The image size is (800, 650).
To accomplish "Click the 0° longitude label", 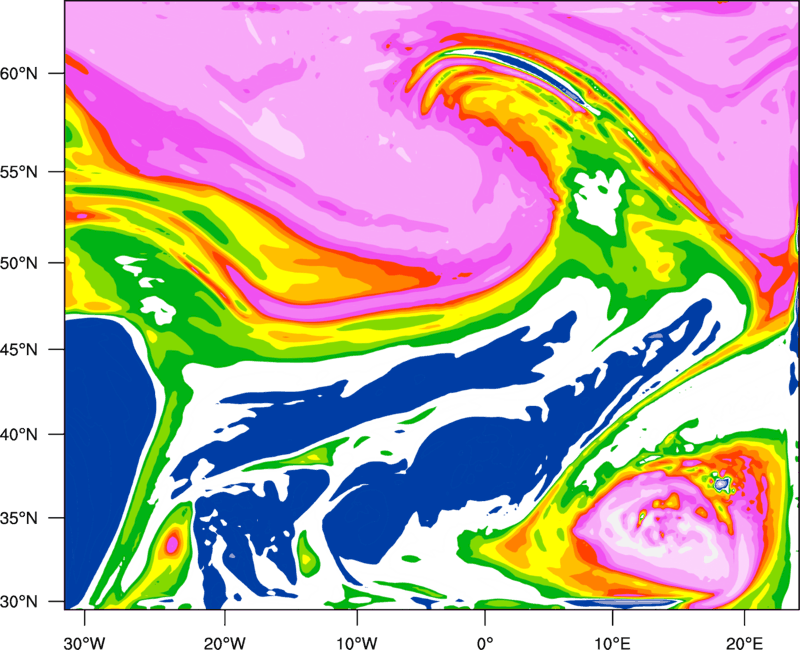I will point(485,643).
